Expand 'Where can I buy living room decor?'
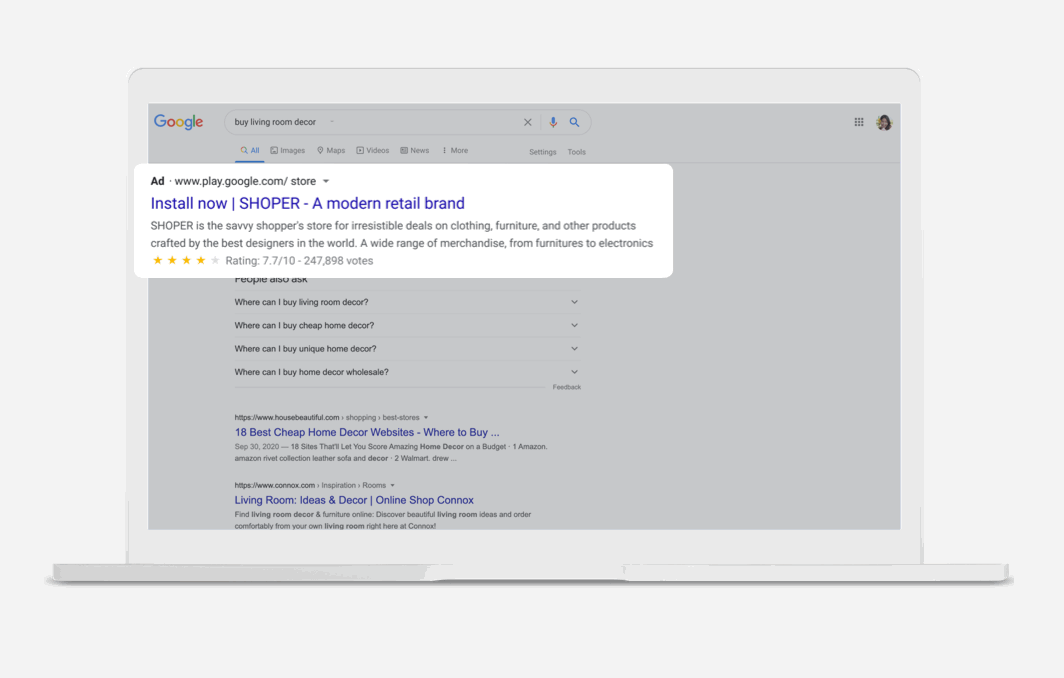Viewport: 1064px width, 678px height. (x=406, y=302)
